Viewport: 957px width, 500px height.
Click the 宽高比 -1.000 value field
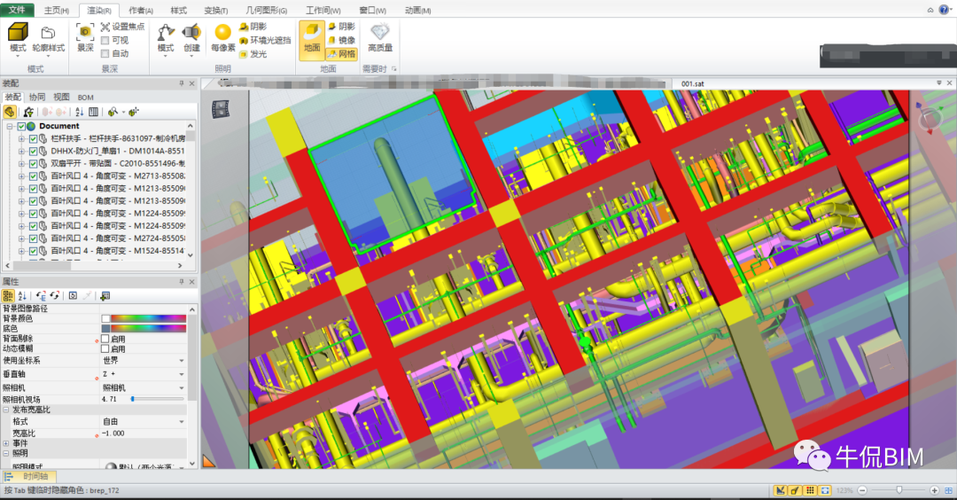point(143,433)
